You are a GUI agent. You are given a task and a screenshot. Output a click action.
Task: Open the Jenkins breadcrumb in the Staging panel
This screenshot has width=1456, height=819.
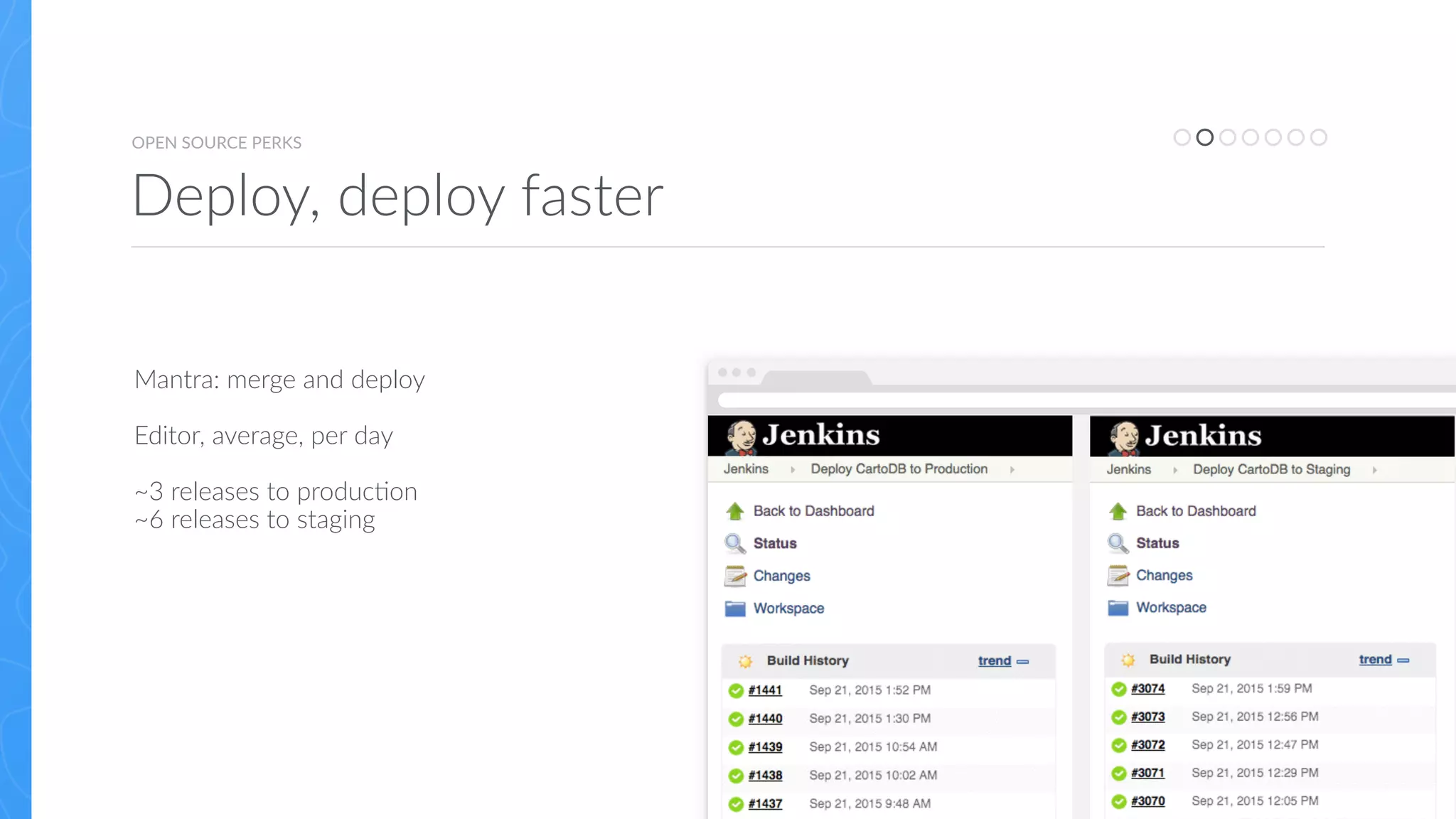1128,470
